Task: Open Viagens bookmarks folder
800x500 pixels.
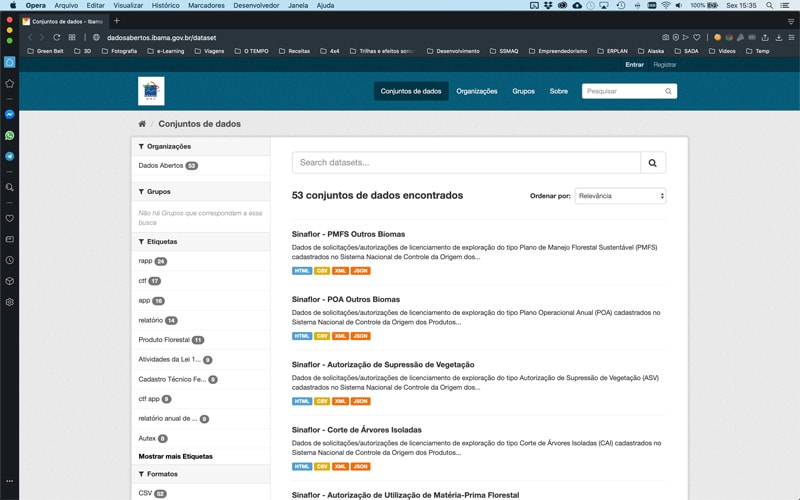Action: [x=209, y=51]
